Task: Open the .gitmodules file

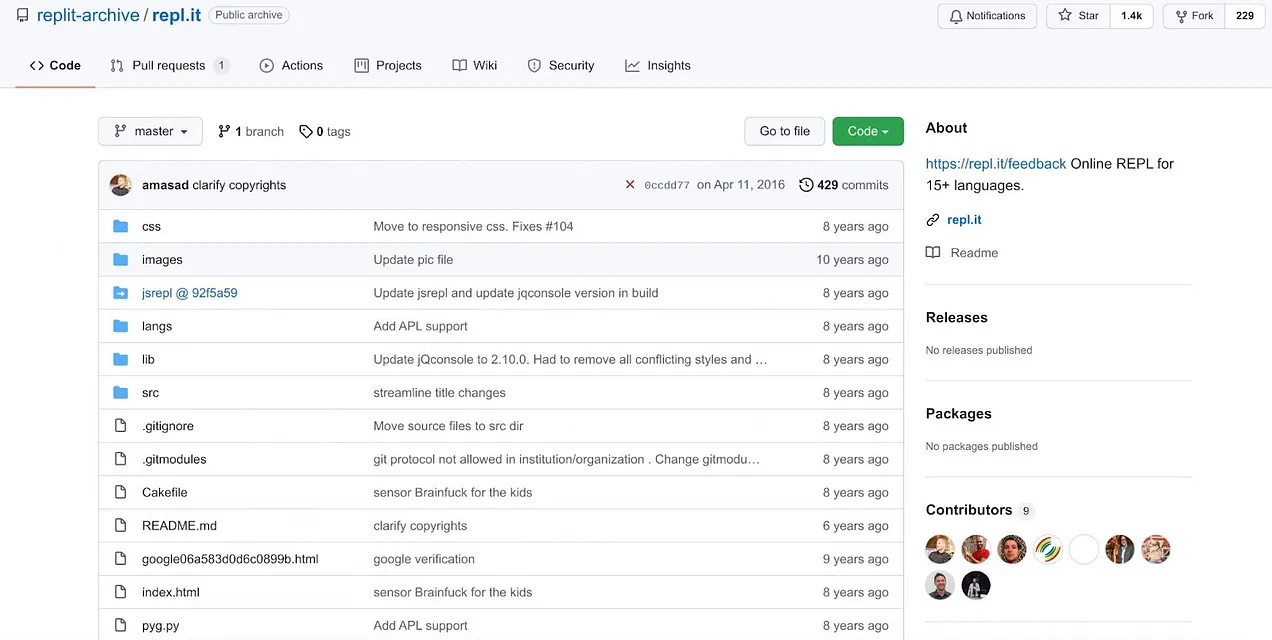Action: 174,459
